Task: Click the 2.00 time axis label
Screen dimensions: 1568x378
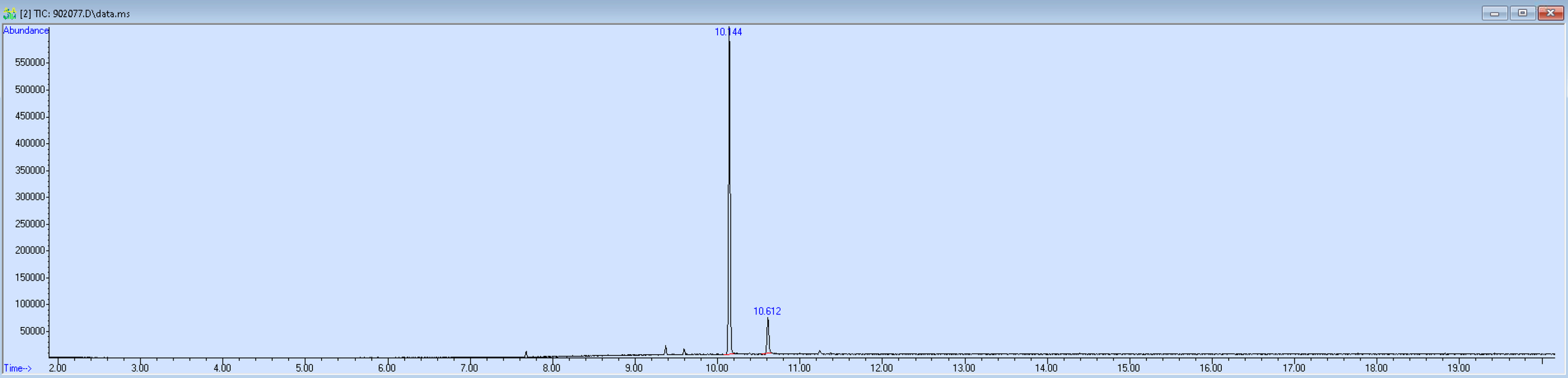Action: tap(57, 369)
